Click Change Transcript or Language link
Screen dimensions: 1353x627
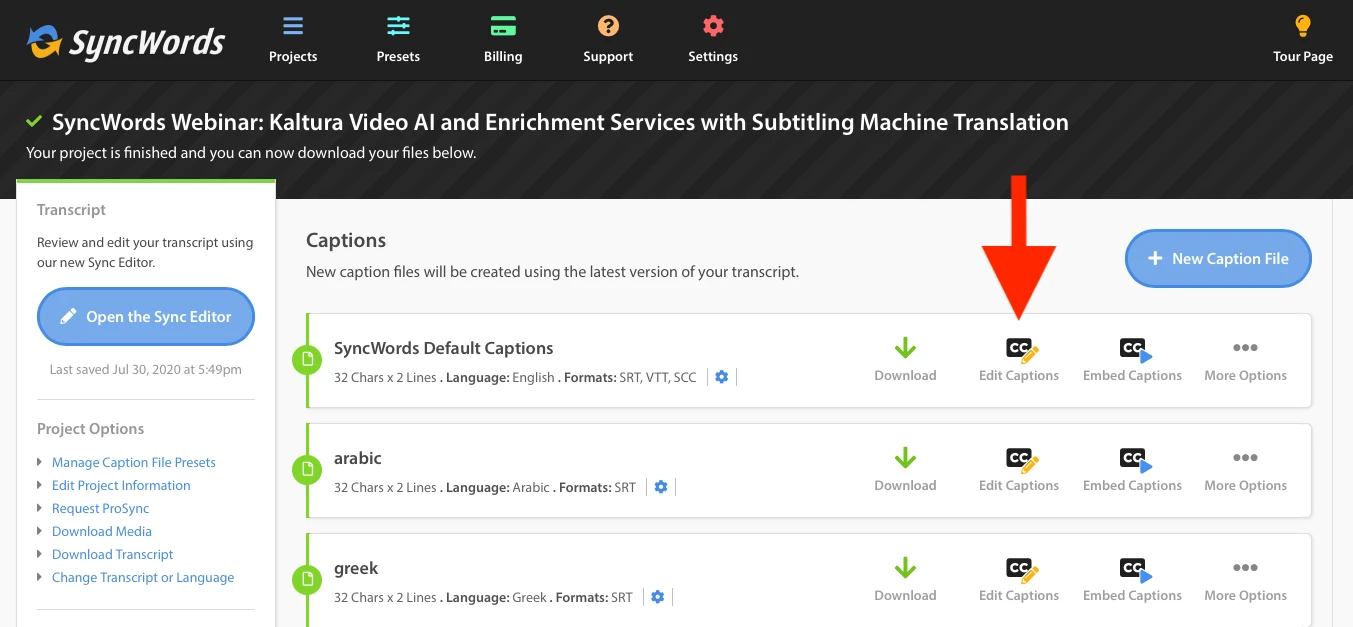[143, 577]
